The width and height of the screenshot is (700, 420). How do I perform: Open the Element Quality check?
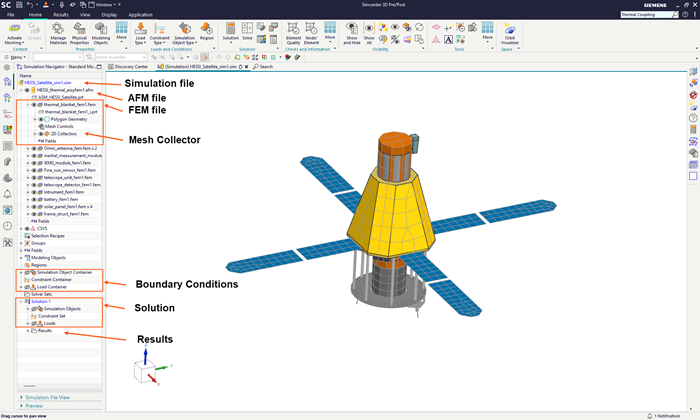pyautogui.click(x=293, y=33)
